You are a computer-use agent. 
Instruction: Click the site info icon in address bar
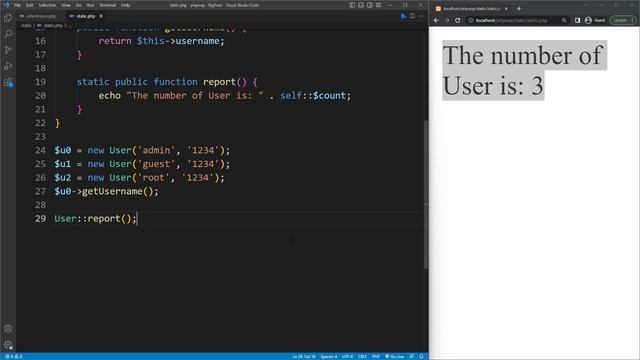(471, 20)
